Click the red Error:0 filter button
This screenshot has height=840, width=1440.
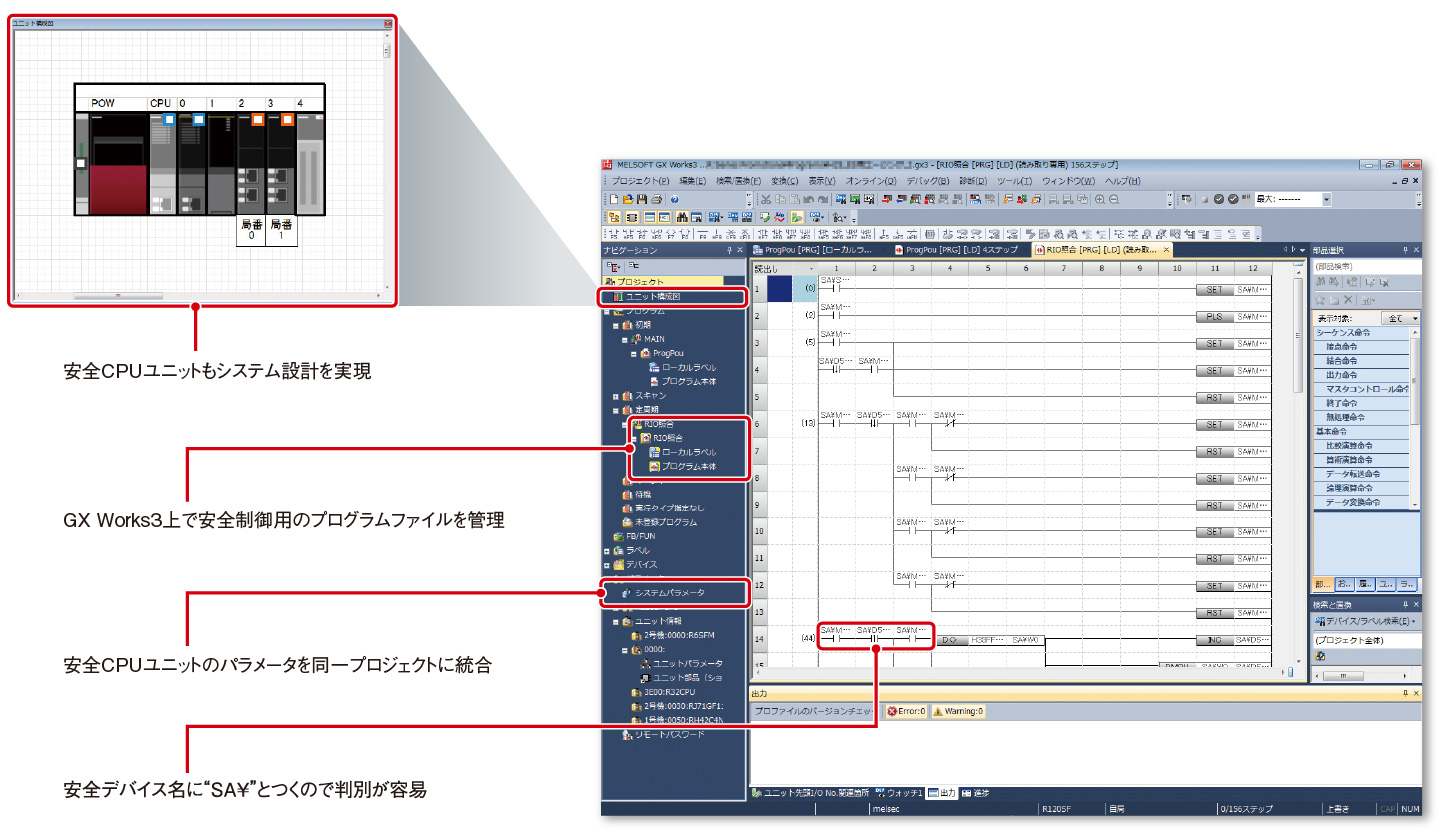click(906, 711)
